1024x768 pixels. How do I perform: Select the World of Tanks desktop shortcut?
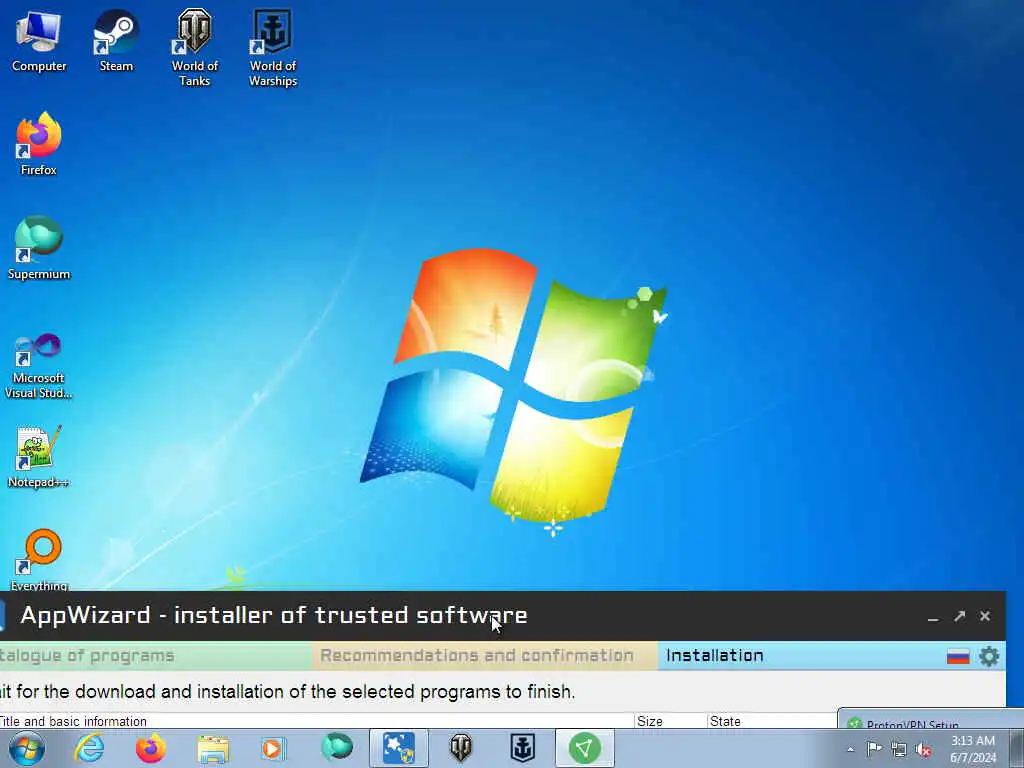(195, 48)
